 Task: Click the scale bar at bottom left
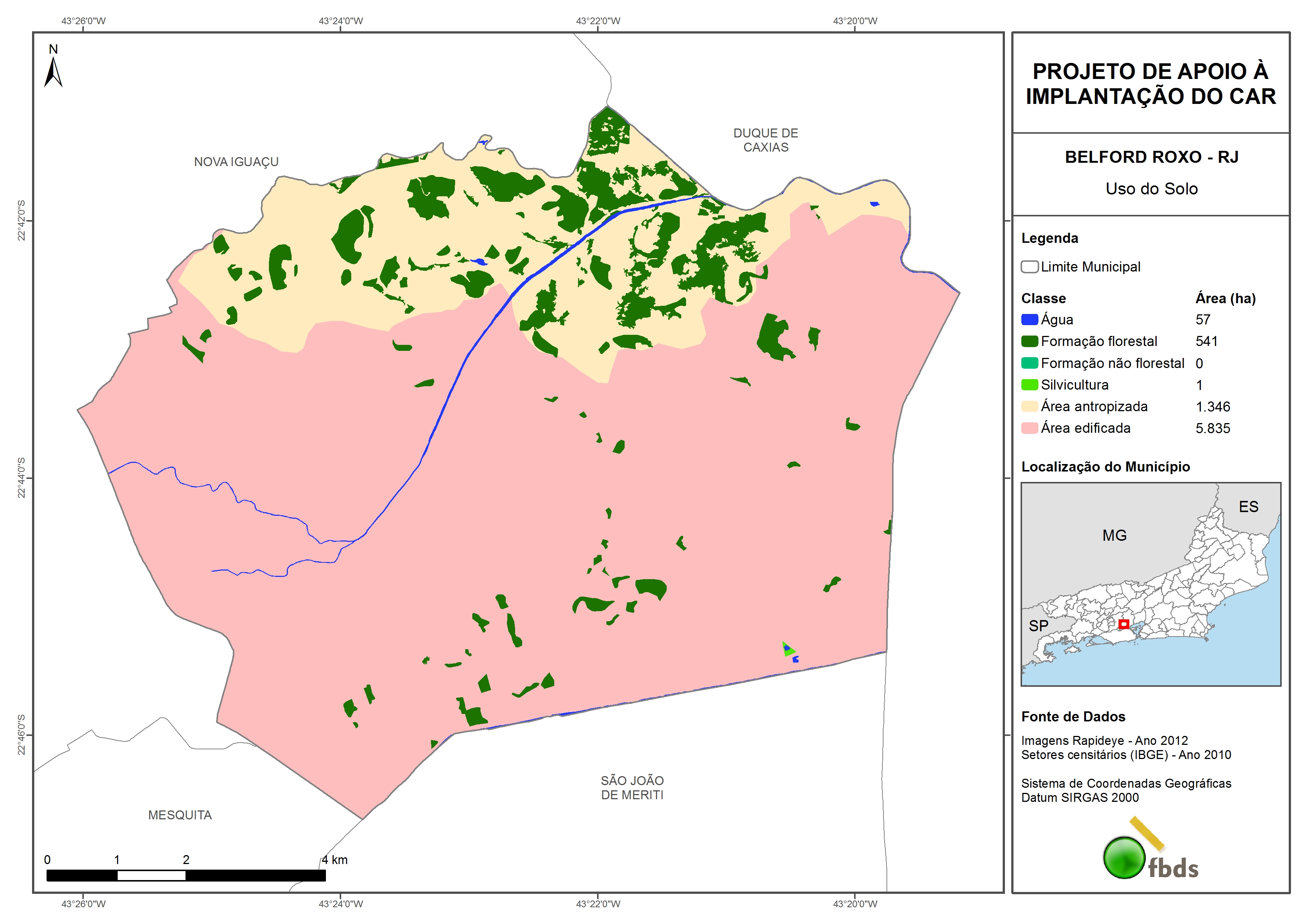pos(185,875)
